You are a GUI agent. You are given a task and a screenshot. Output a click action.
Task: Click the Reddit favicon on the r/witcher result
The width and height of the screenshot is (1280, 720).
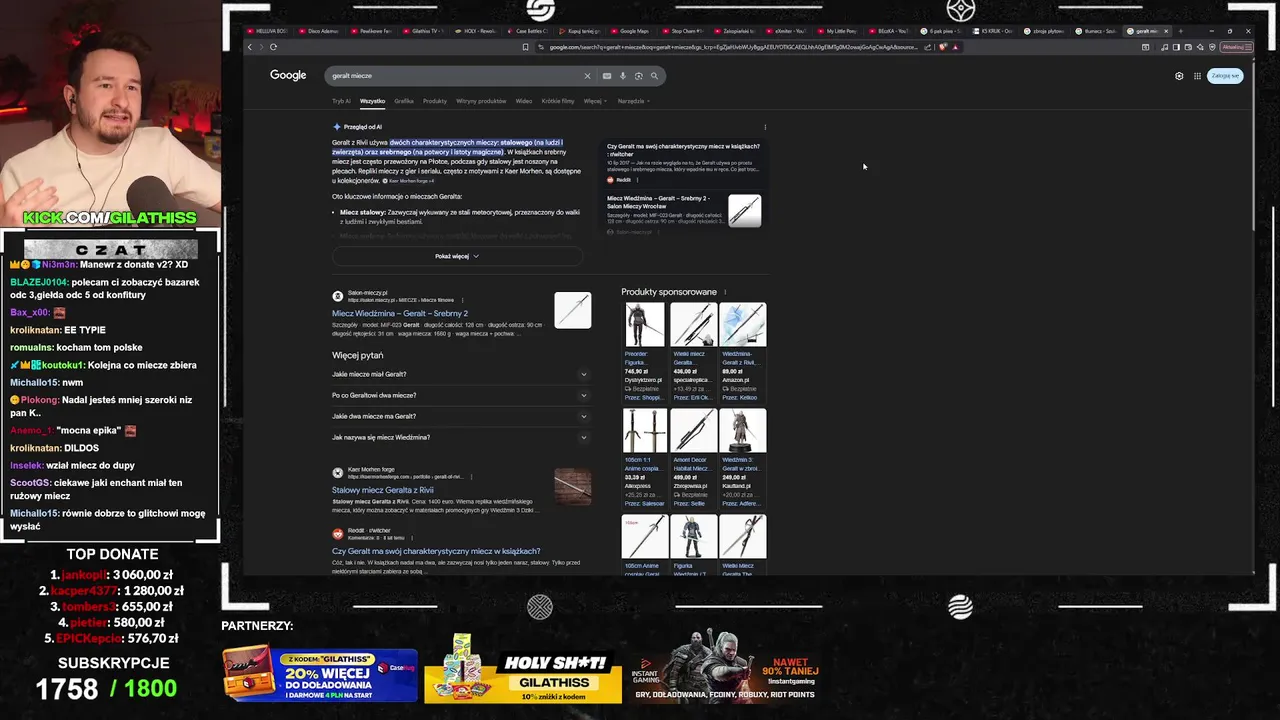coord(338,534)
